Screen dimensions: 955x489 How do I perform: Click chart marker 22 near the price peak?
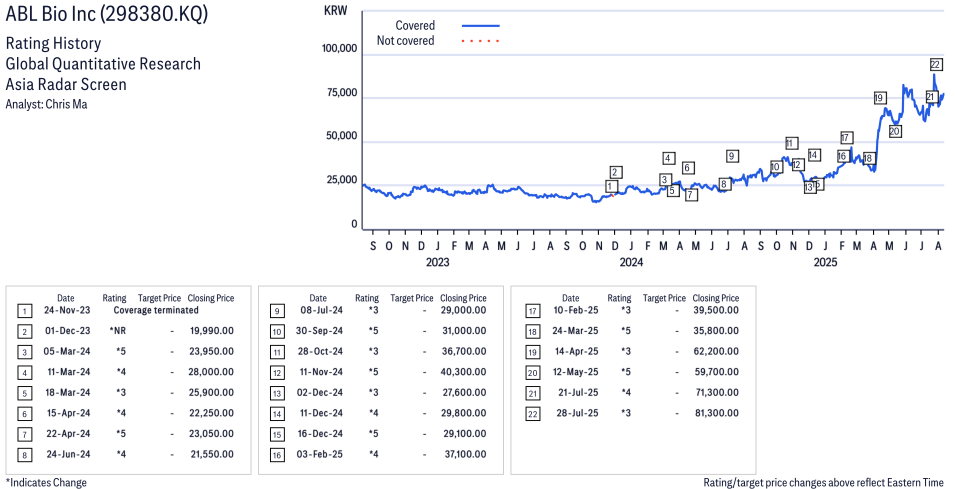pyautogui.click(x=936, y=65)
